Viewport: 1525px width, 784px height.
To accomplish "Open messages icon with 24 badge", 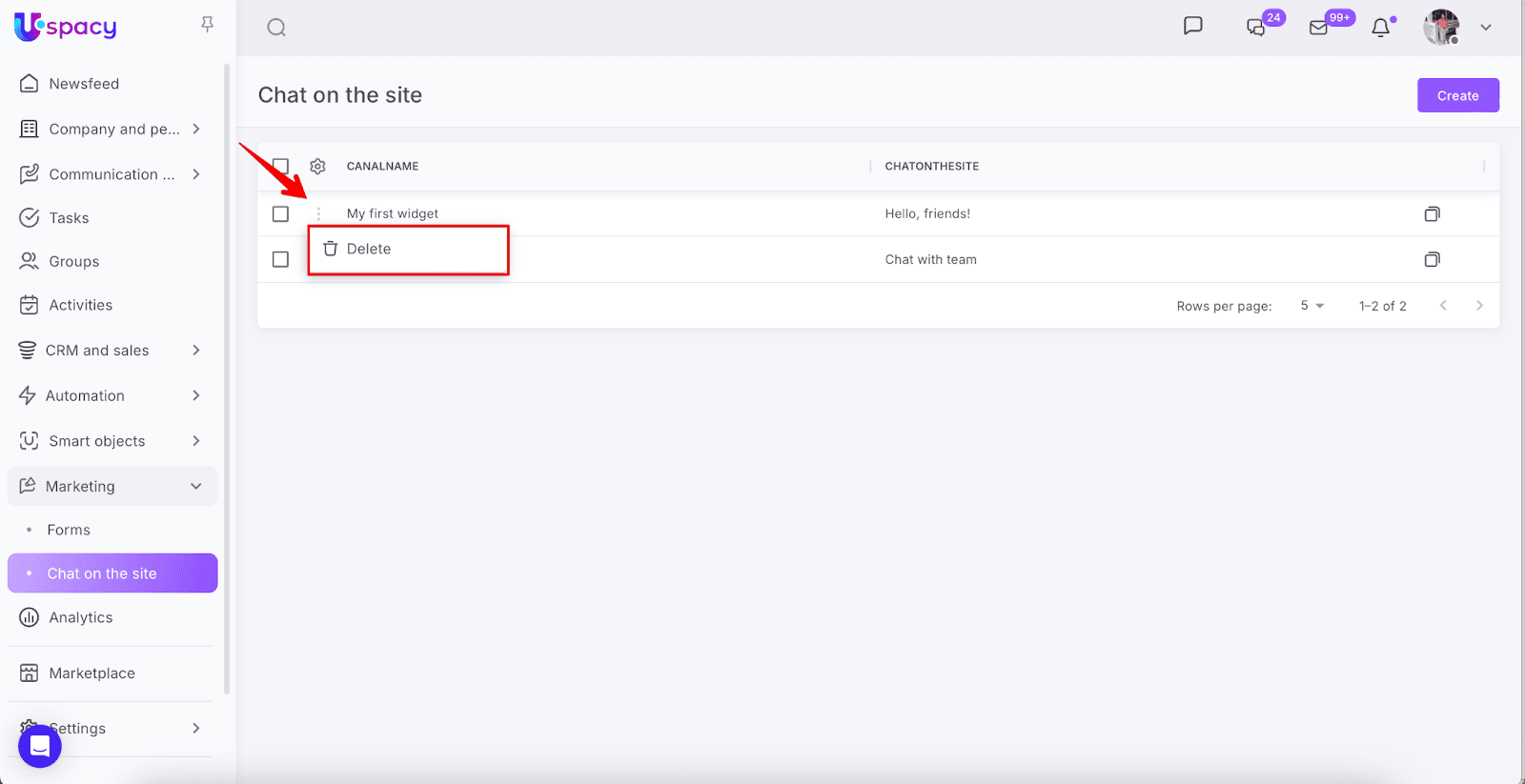I will [1256, 28].
